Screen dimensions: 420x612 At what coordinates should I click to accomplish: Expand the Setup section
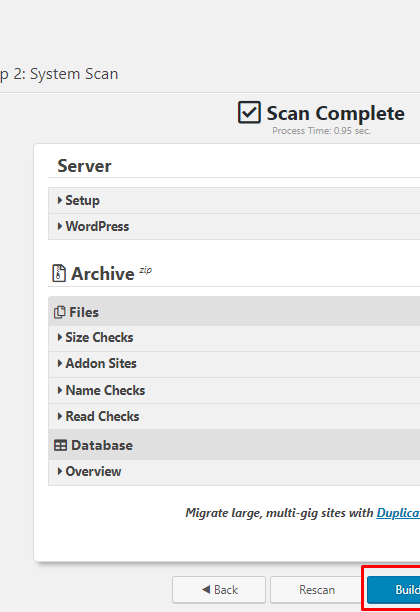(x=234, y=200)
